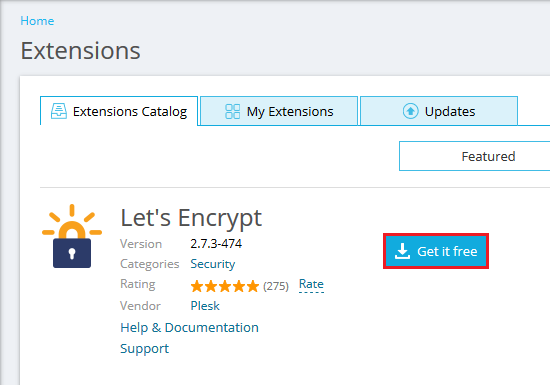The image size is (550, 385).
Task: Switch to the Updates tab
Action: click(439, 111)
